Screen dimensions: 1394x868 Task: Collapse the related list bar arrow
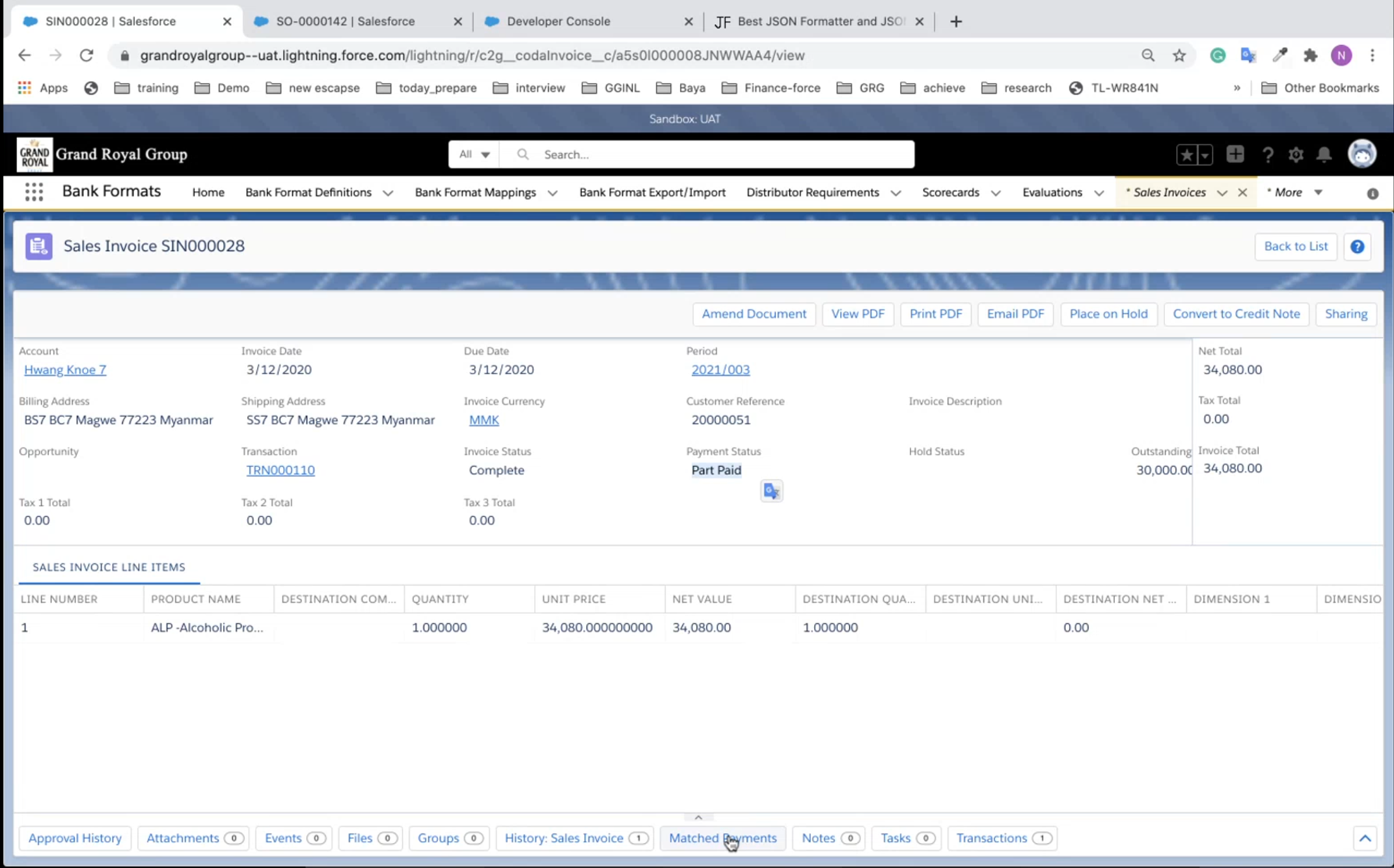click(x=1365, y=838)
